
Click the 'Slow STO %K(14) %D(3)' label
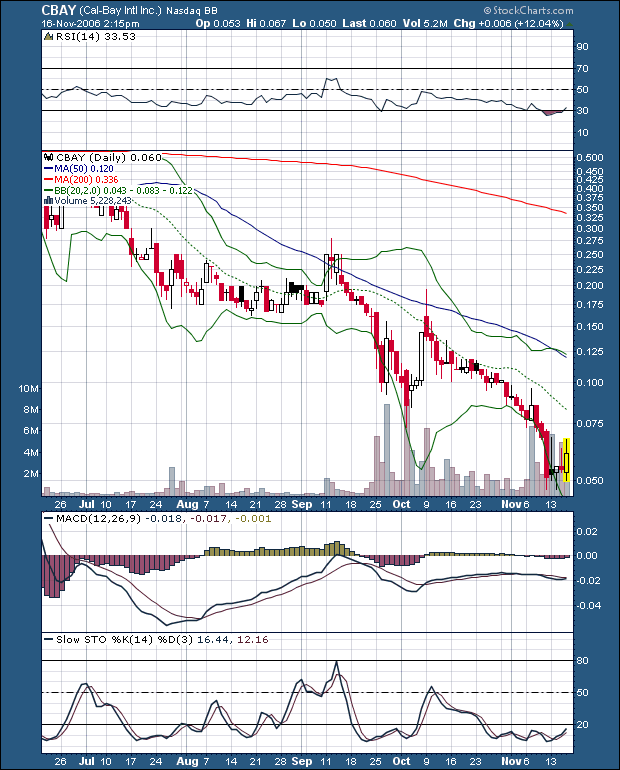pyautogui.click(x=125, y=639)
